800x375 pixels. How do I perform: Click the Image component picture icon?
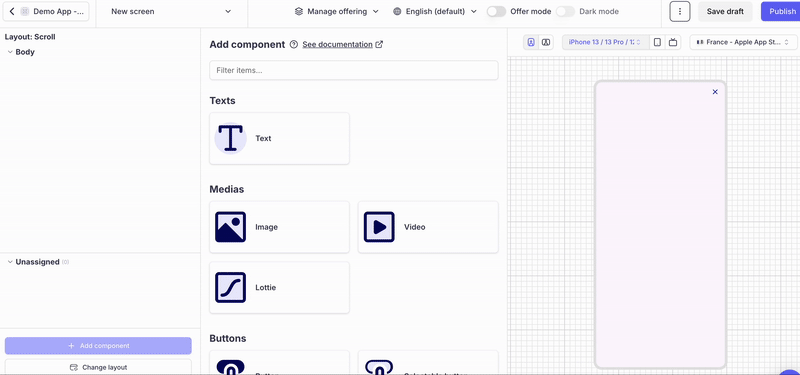(231, 227)
